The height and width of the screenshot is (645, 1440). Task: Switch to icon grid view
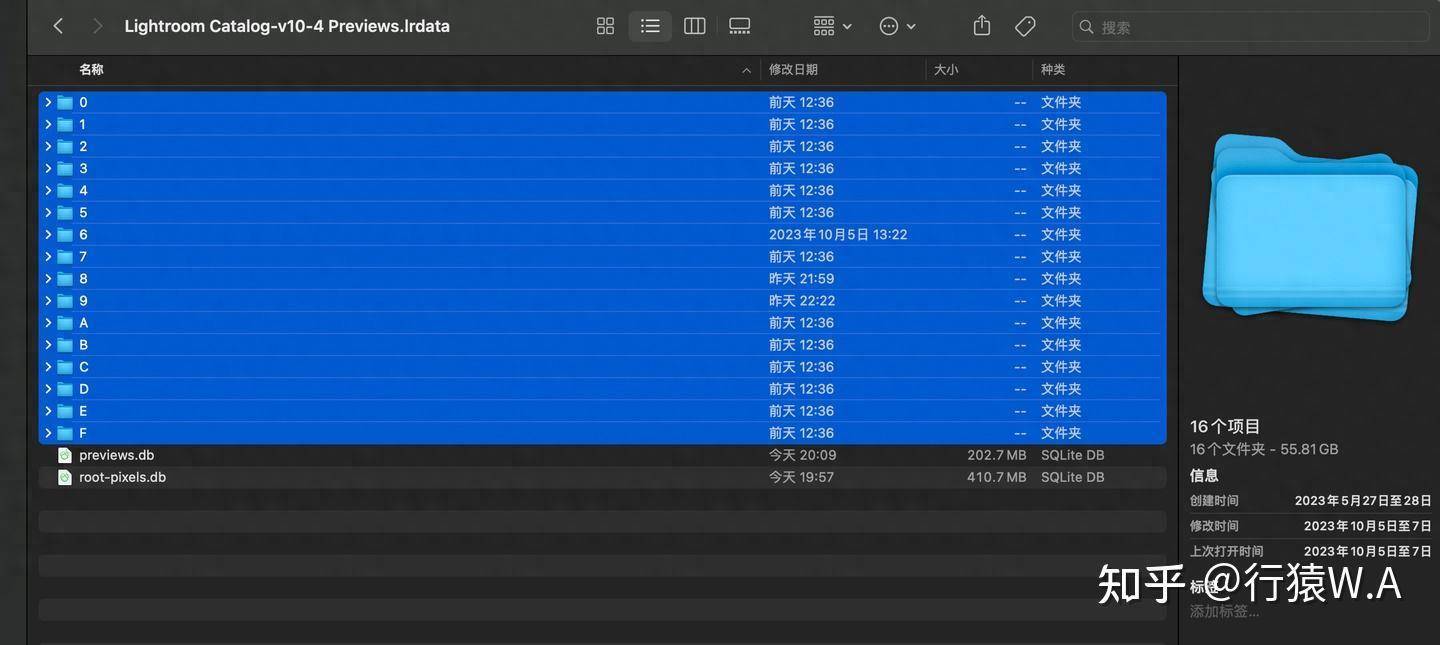605,26
